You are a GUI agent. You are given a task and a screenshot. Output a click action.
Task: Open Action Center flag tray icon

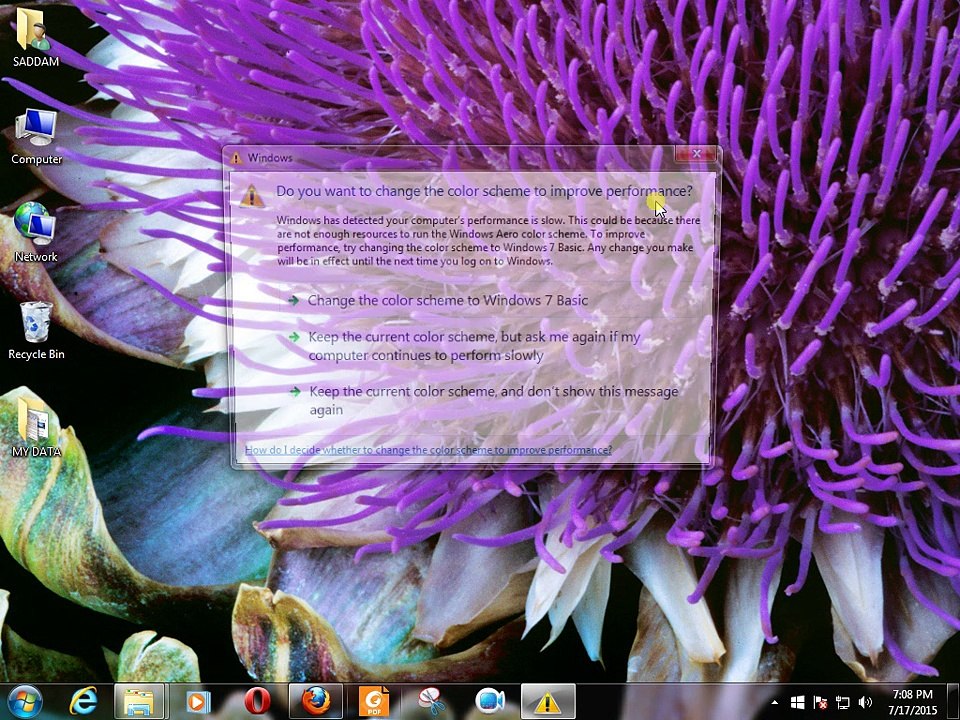820,702
